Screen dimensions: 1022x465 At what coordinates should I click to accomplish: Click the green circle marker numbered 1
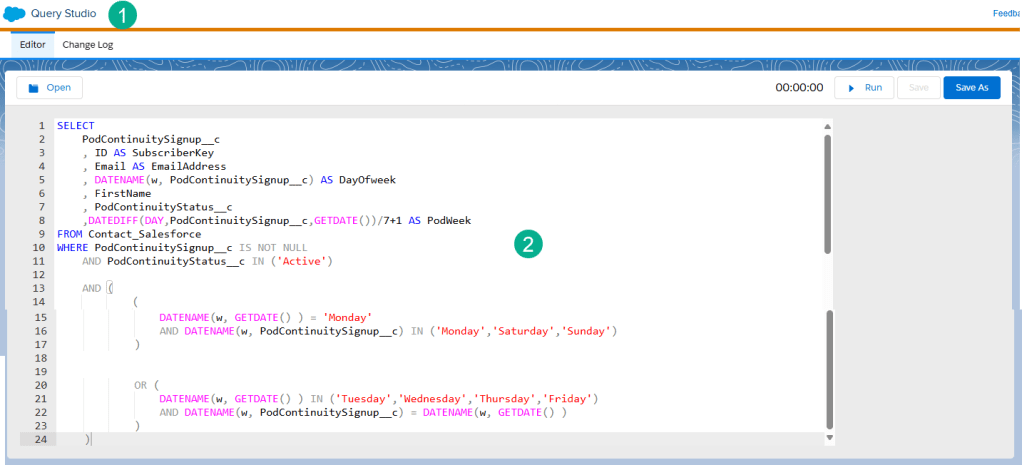[x=121, y=15]
